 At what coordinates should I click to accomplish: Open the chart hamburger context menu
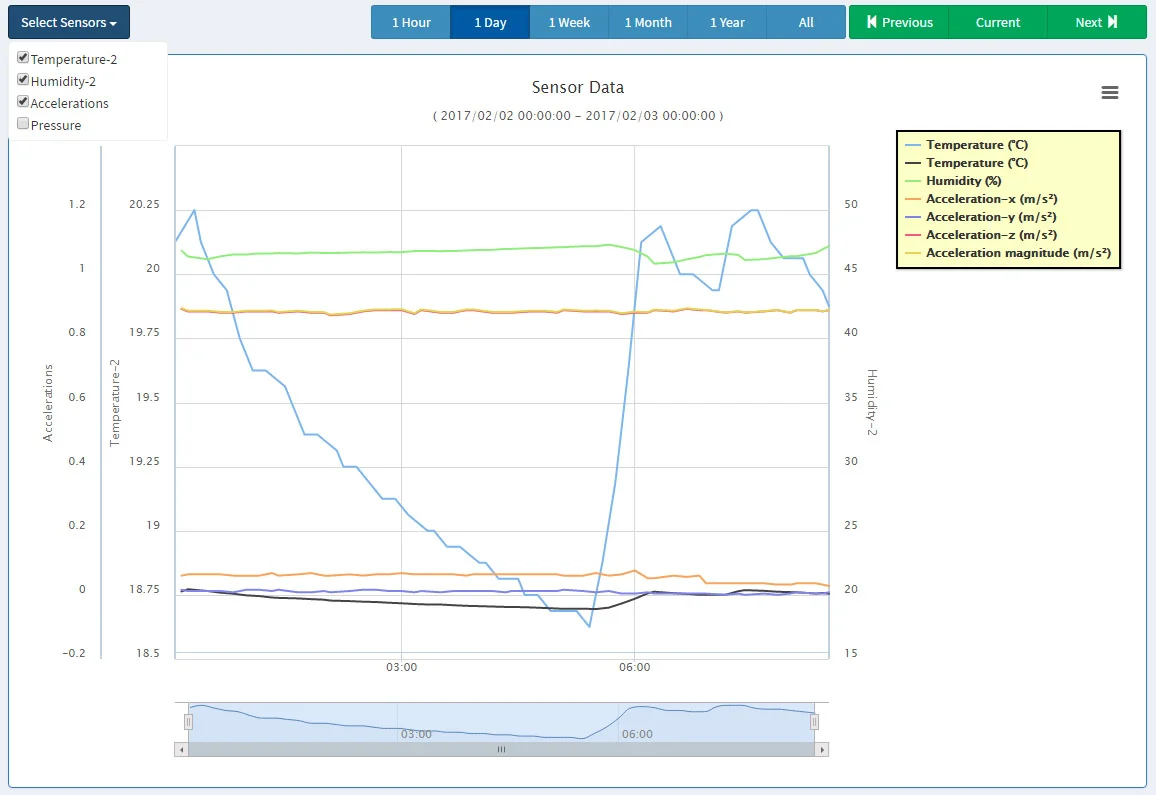click(x=1109, y=93)
